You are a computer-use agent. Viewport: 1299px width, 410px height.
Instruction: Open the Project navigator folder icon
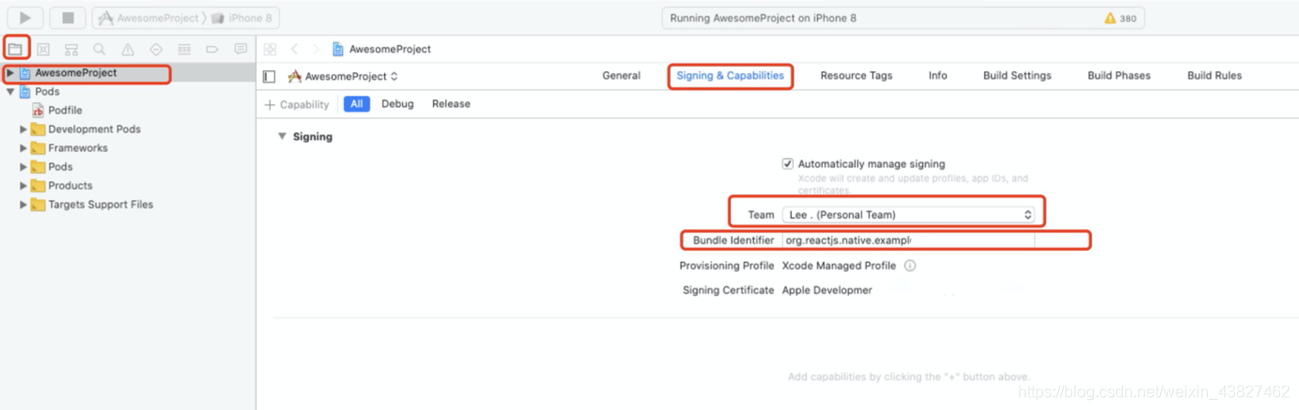[x=16, y=49]
